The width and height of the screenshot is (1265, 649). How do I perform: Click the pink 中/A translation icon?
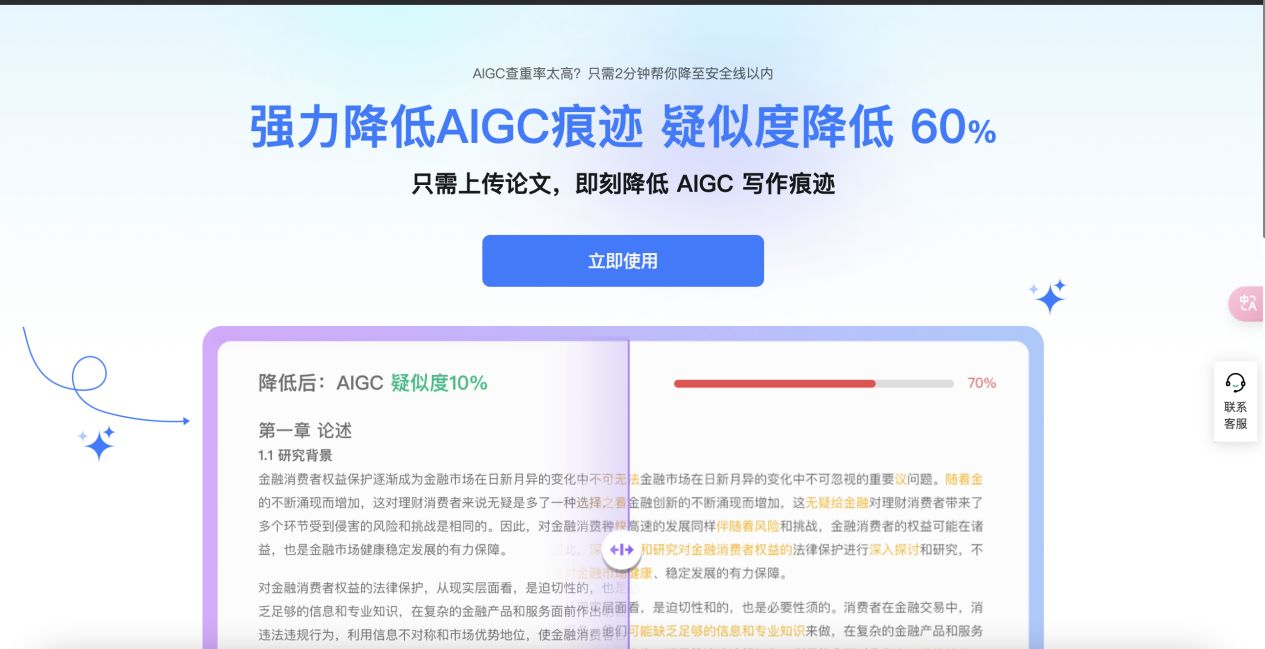tap(1246, 304)
